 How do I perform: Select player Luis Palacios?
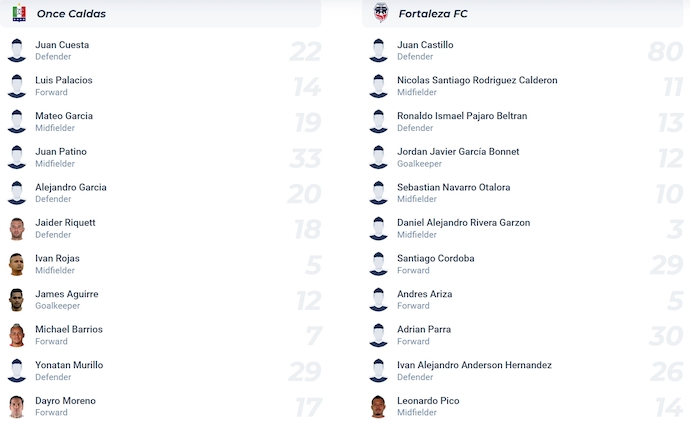coord(64,80)
